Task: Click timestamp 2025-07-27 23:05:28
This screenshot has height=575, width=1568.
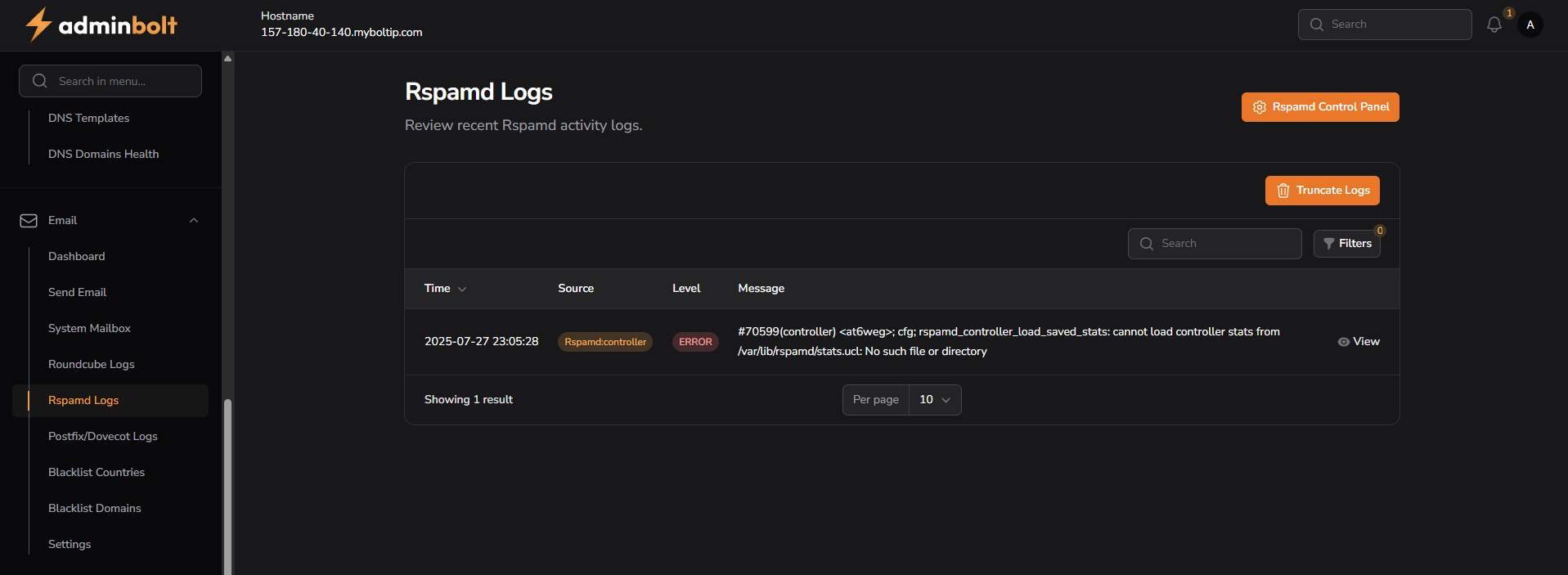Action: pyautogui.click(x=481, y=342)
